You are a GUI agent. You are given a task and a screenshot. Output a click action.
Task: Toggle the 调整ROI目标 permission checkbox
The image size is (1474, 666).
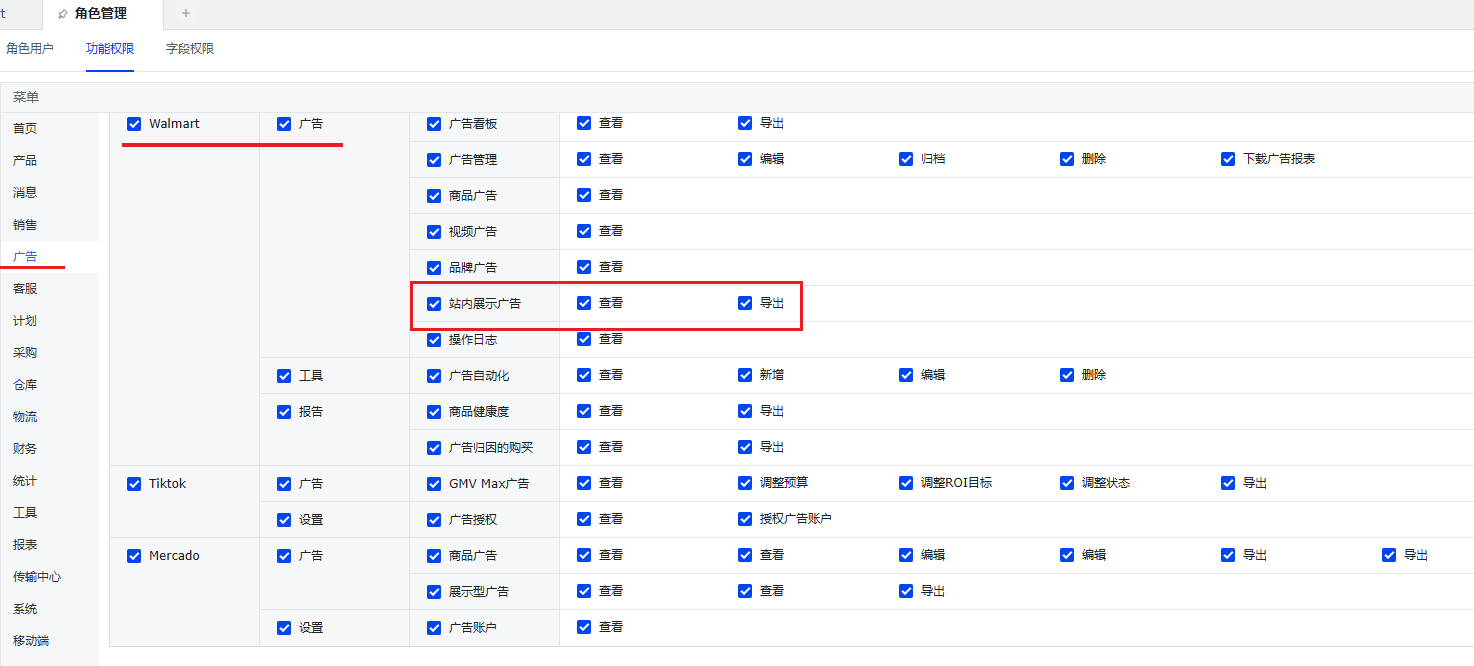[906, 483]
